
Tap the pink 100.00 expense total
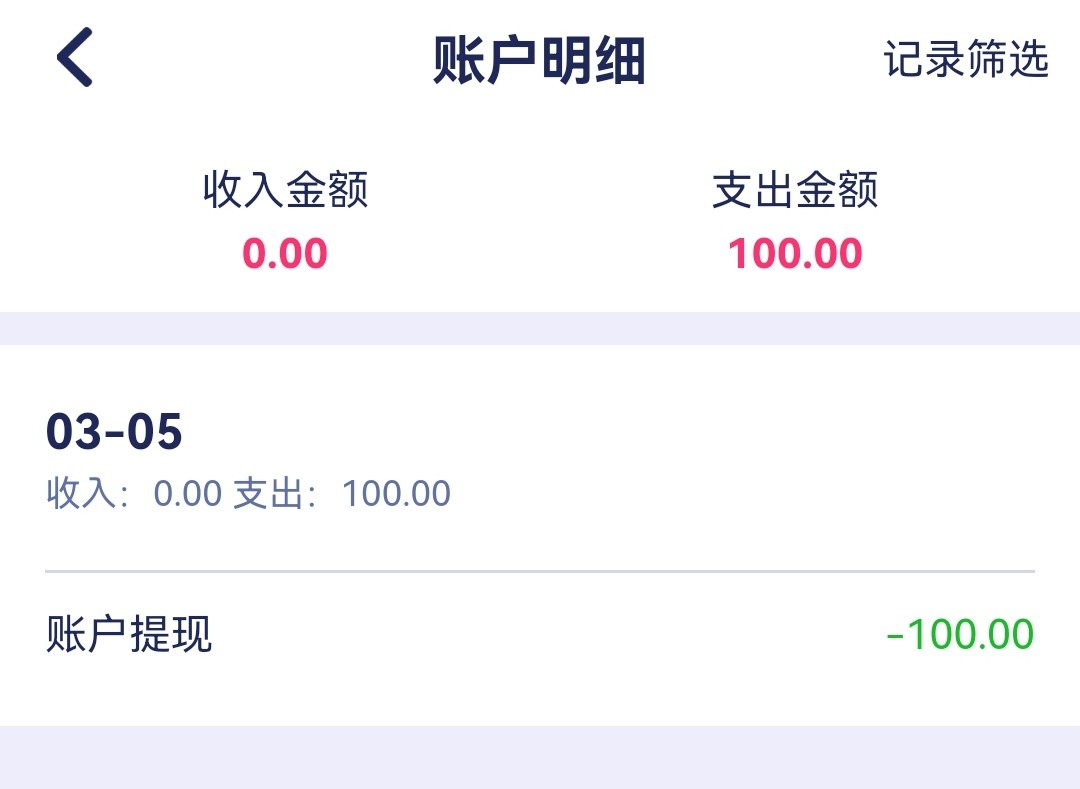pos(795,254)
